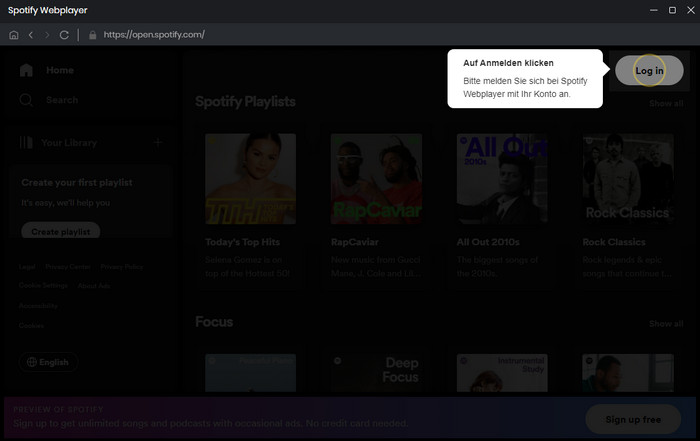Image resolution: width=700 pixels, height=441 pixels.
Task: Click the Today's Top Hits title
Action: [242, 242]
